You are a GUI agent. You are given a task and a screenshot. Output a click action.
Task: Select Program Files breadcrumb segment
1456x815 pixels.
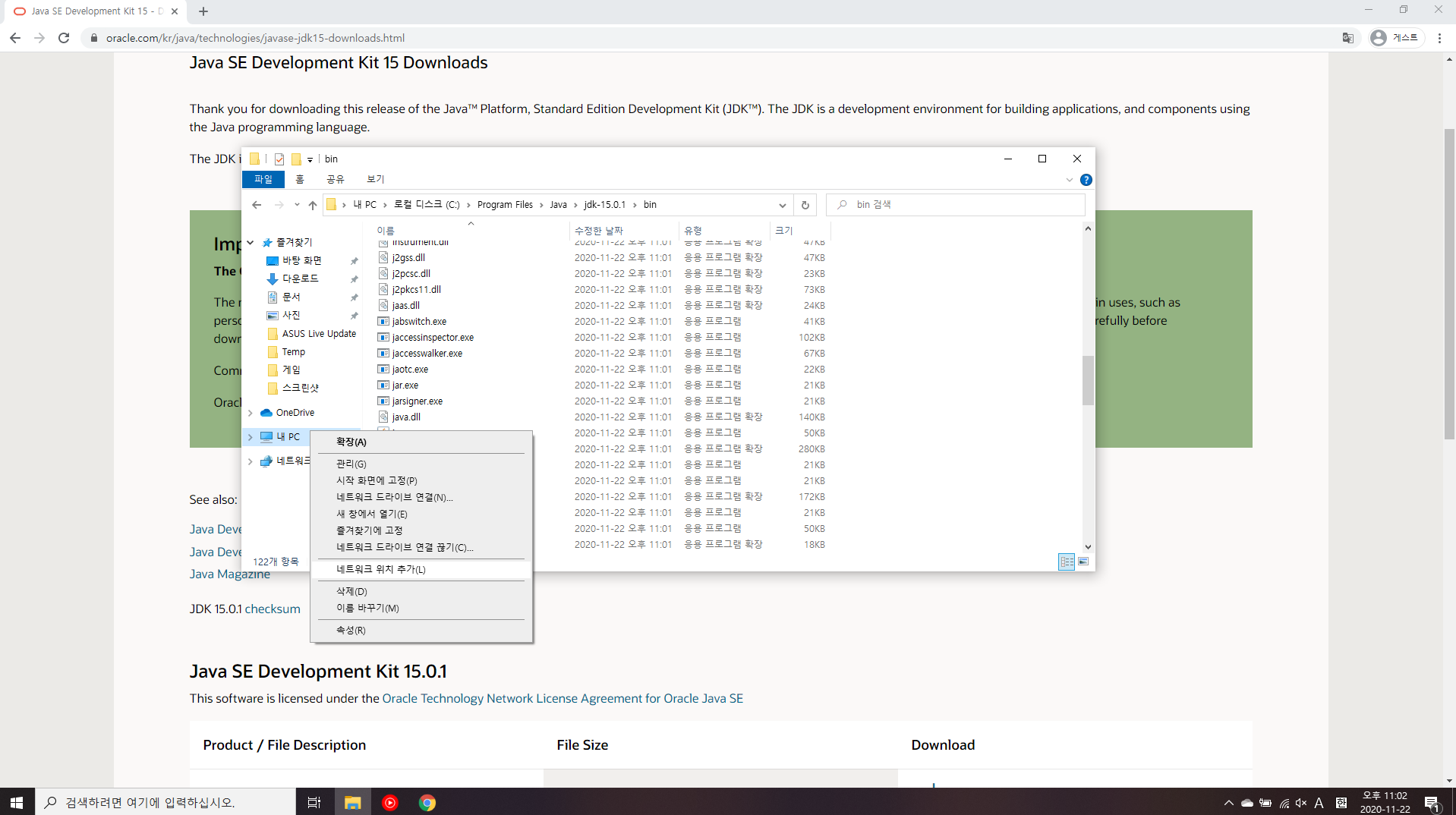coord(505,205)
